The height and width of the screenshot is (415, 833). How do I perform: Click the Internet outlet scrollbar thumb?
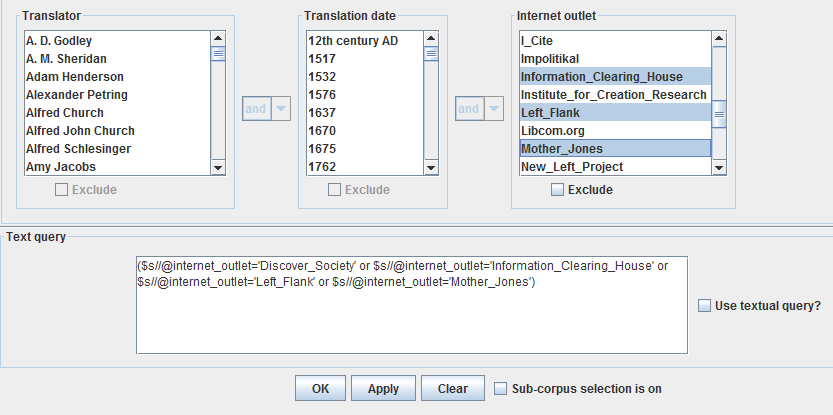tap(719, 114)
